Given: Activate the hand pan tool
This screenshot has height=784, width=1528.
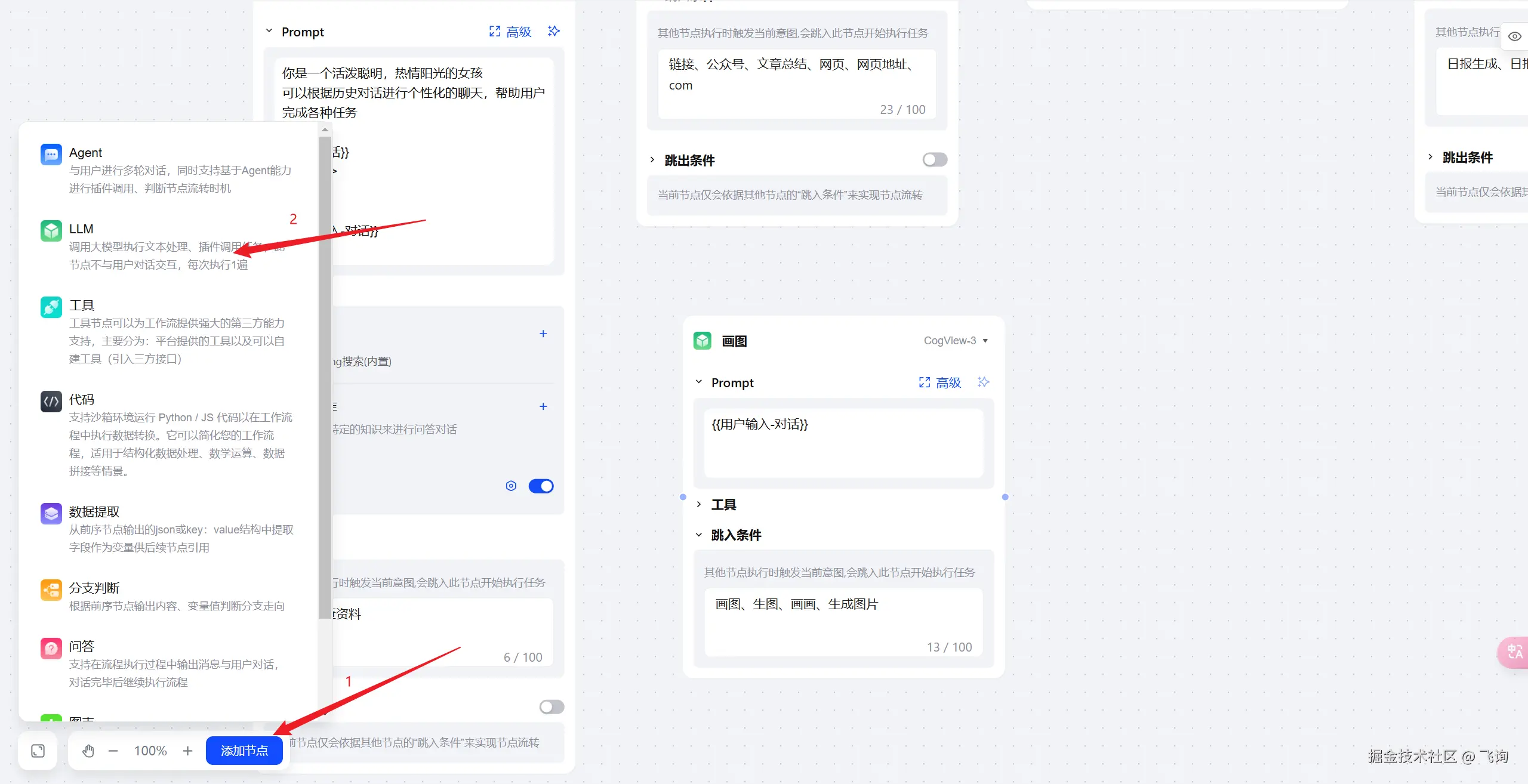Looking at the screenshot, I should click(88, 751).
